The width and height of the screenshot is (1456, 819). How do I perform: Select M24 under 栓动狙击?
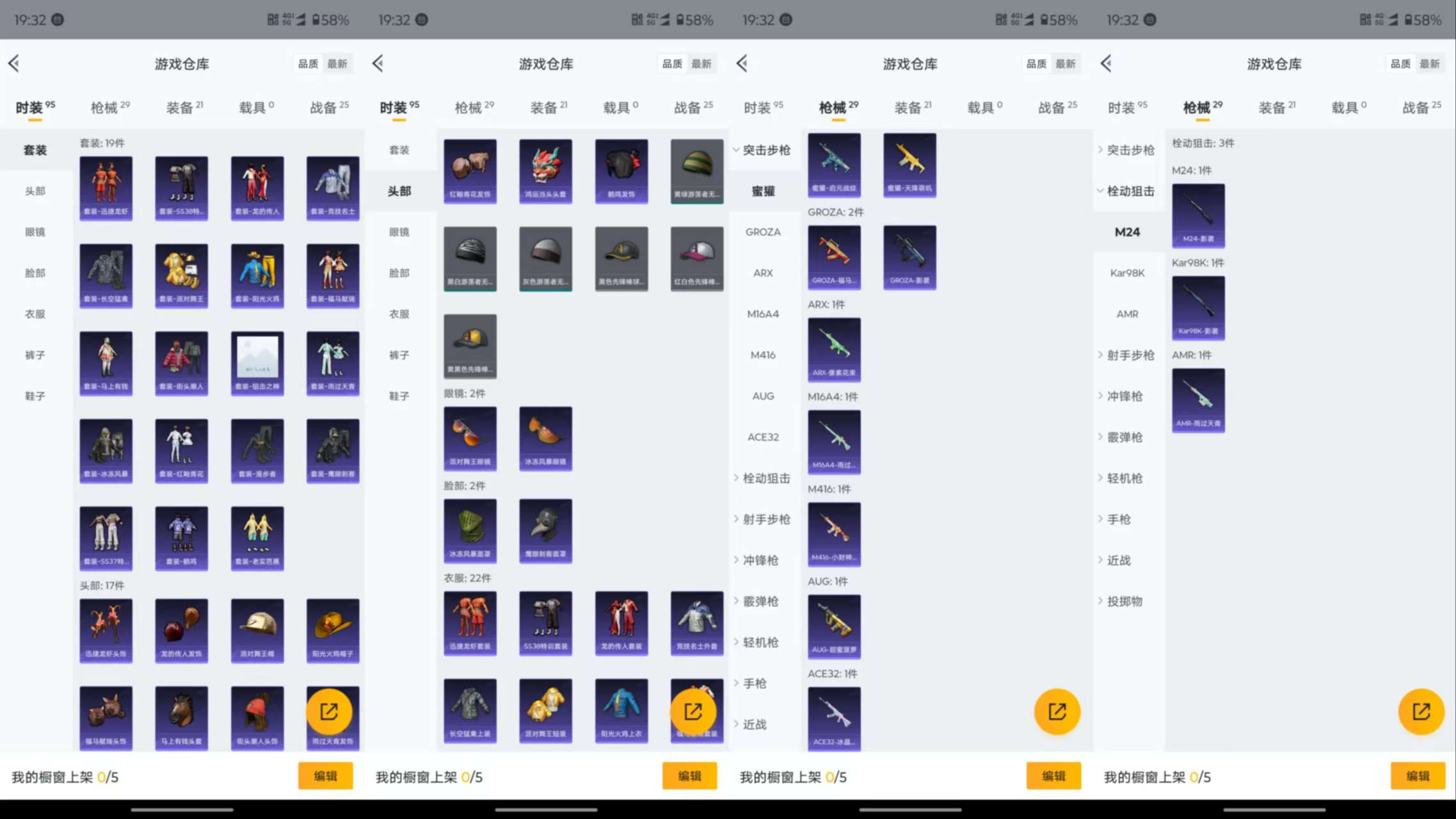click(1127, 232)
